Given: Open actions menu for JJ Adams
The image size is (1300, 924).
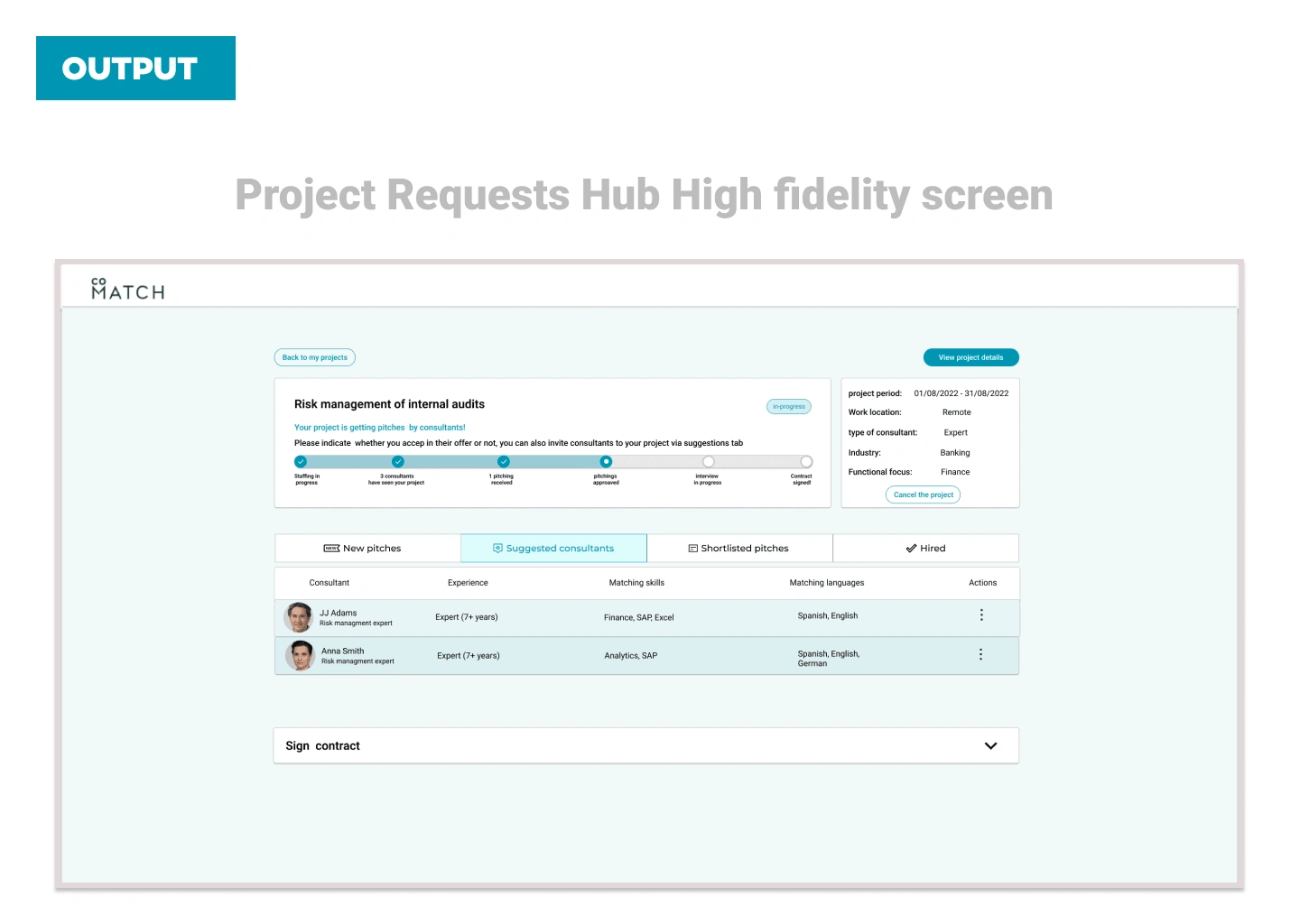Looking at the screenshot, I should tap(981, 615).
